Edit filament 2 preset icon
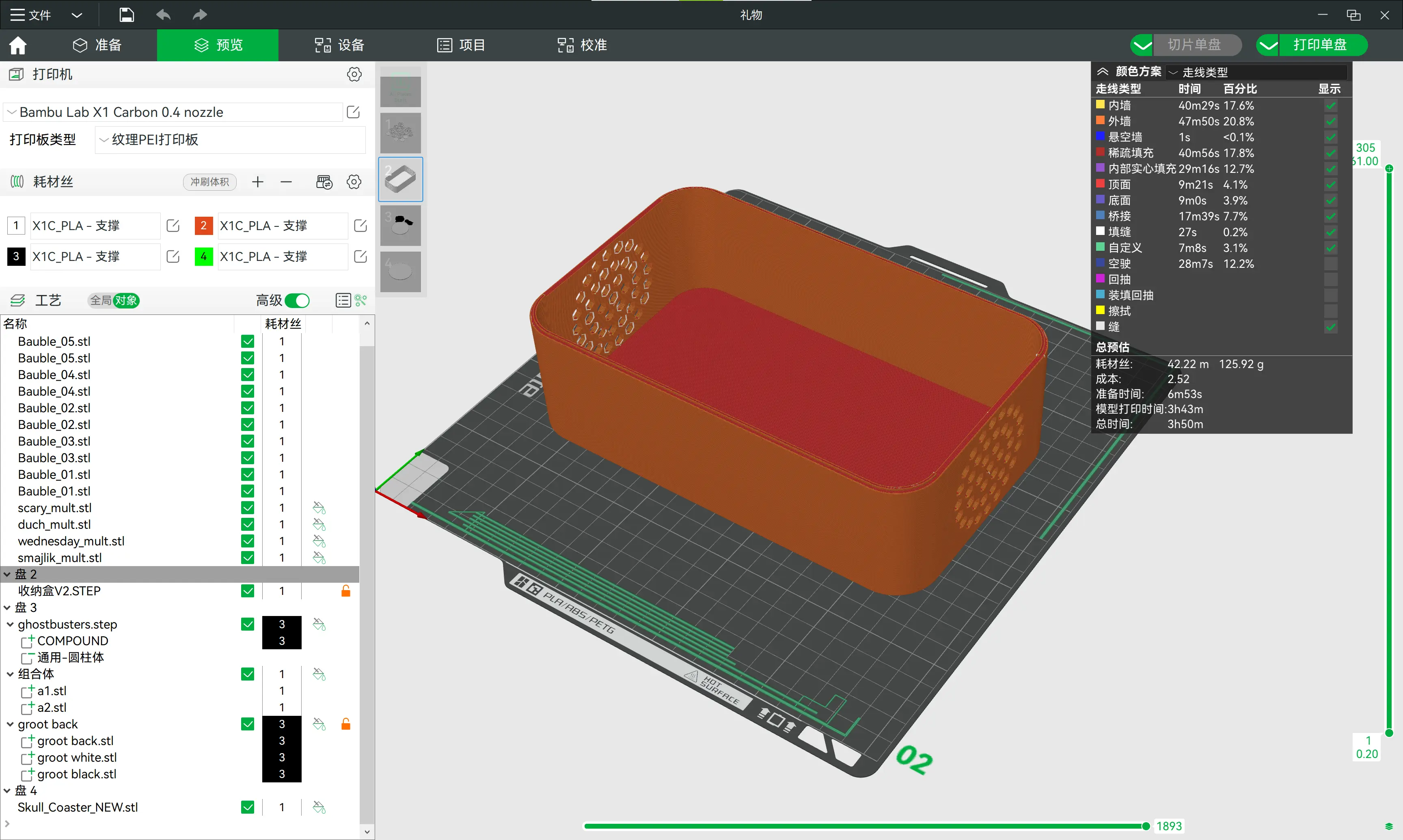 click(x=360, y=225)
